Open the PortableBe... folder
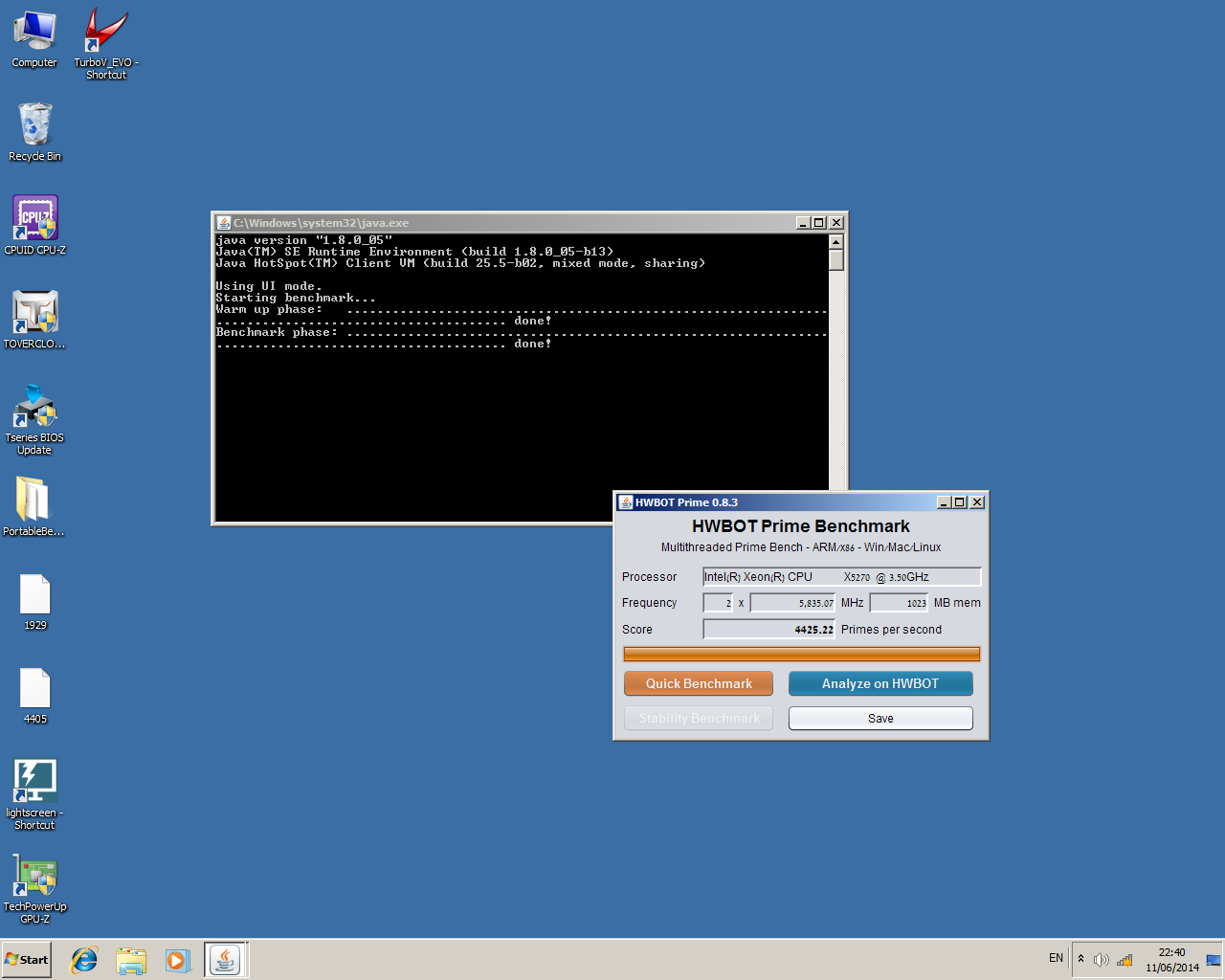The image size is (1225, 980). coord(34,507)
